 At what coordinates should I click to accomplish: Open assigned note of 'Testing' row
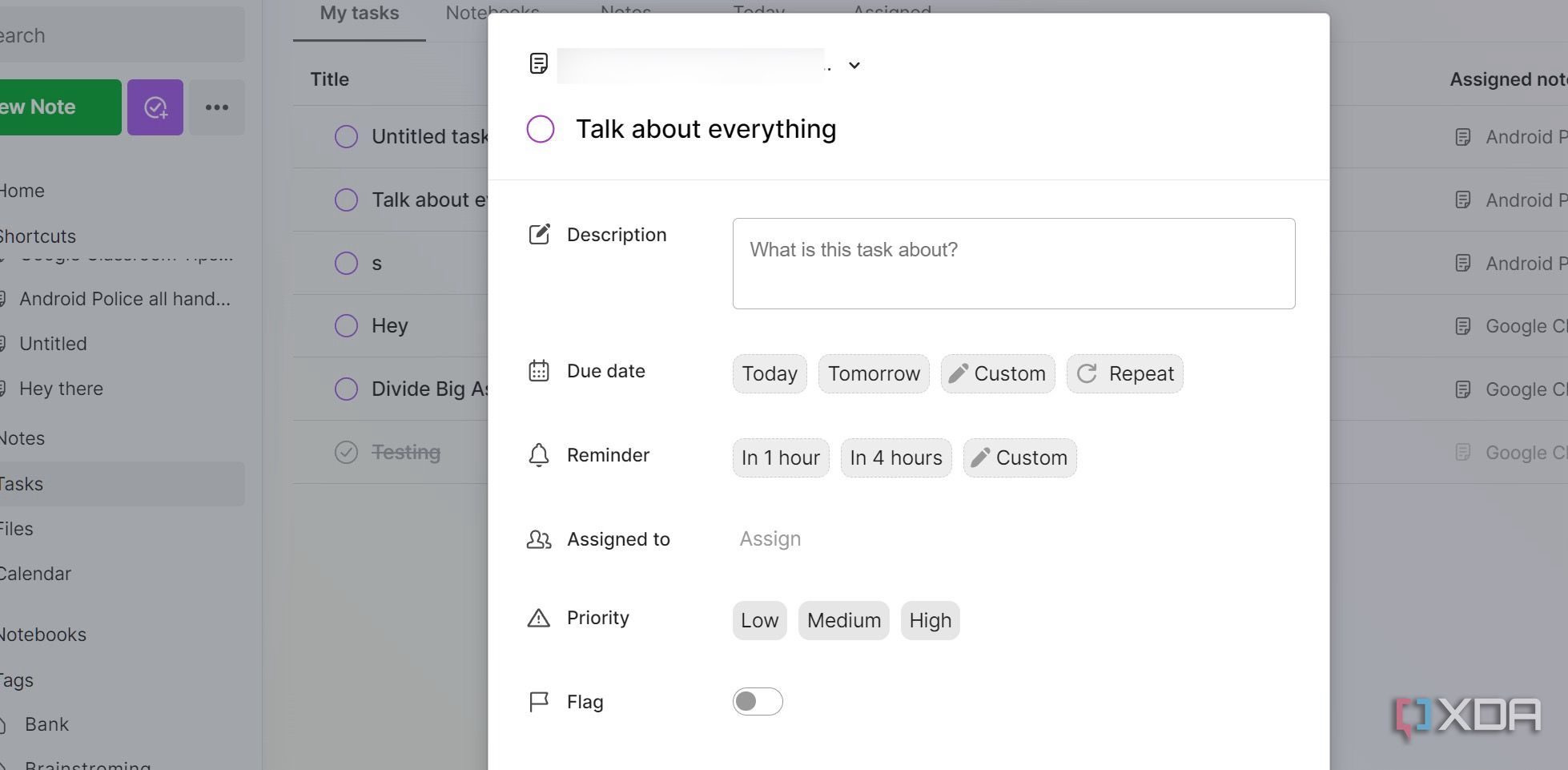(1510, 453)
